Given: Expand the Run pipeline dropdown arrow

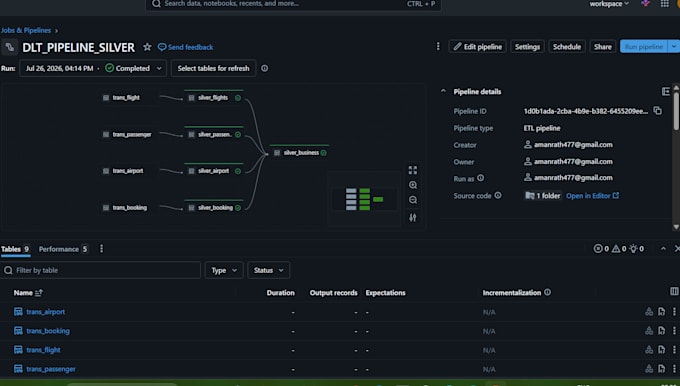Looking at the screenshot, I should 674,46.
